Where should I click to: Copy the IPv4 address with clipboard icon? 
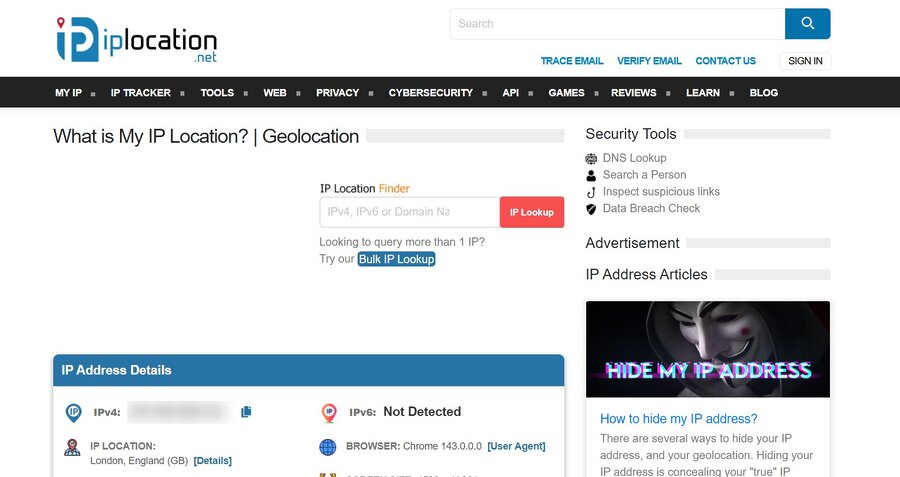click(246, 412)
